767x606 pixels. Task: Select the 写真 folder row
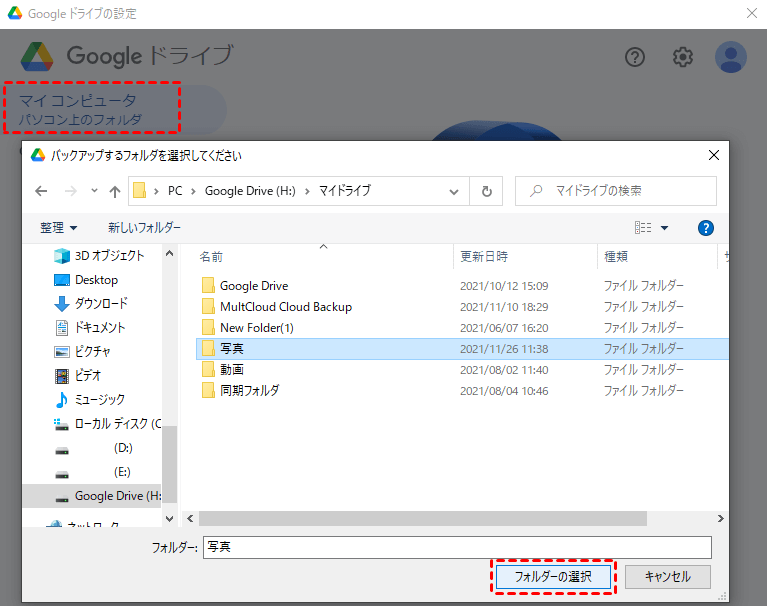coord(462,349)
